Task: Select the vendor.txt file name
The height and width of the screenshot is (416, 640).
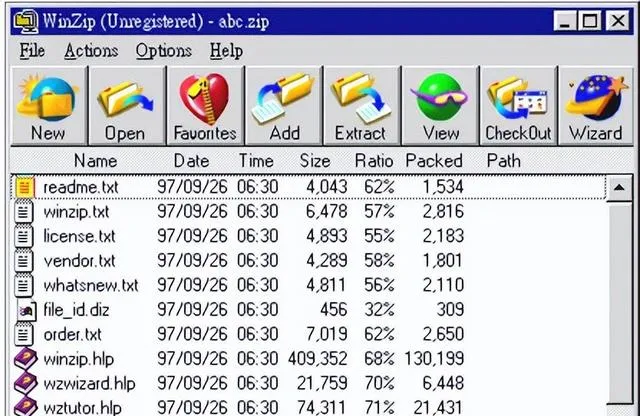Action: [x=80, y=261]
